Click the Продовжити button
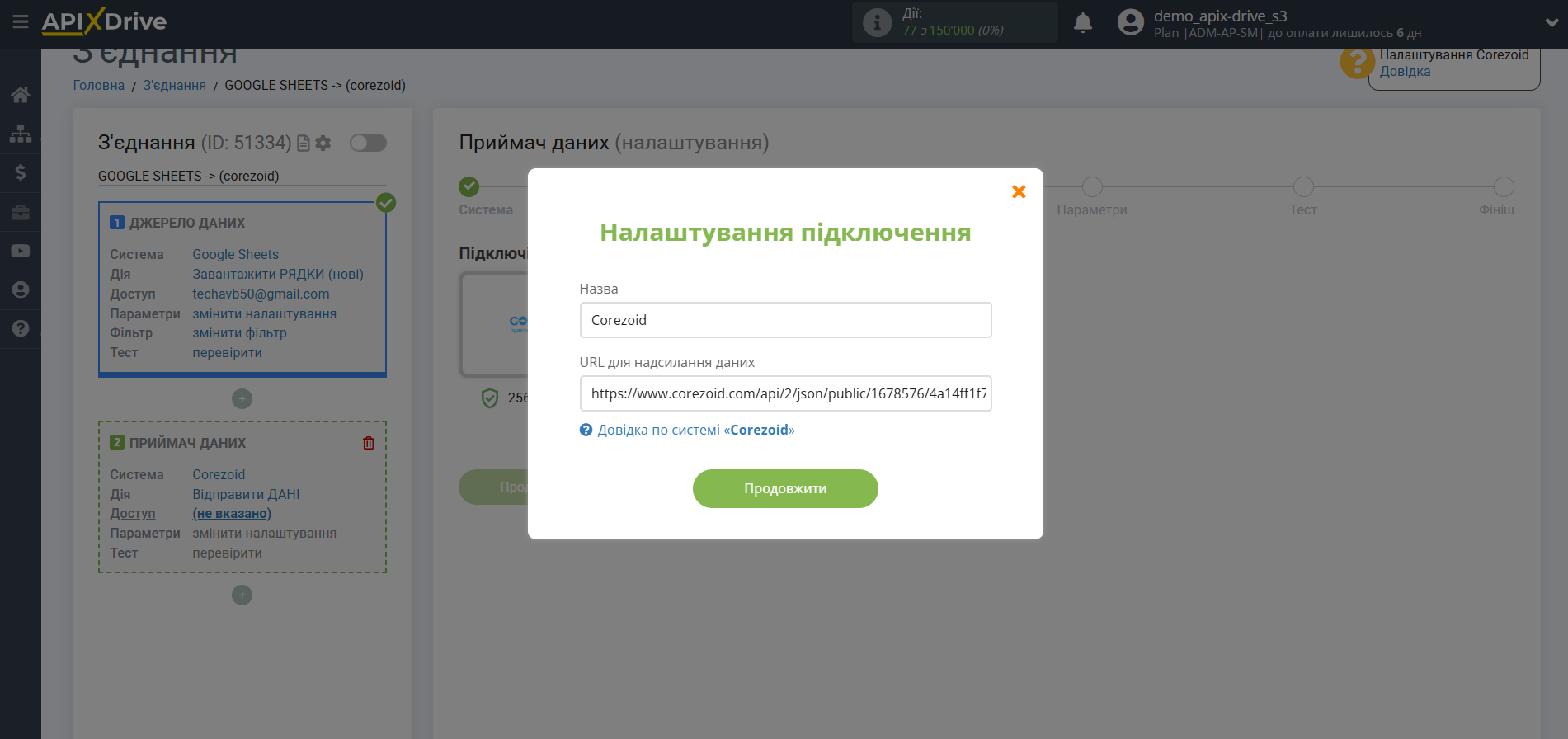The image size is (1568, 739). point(785,488)
